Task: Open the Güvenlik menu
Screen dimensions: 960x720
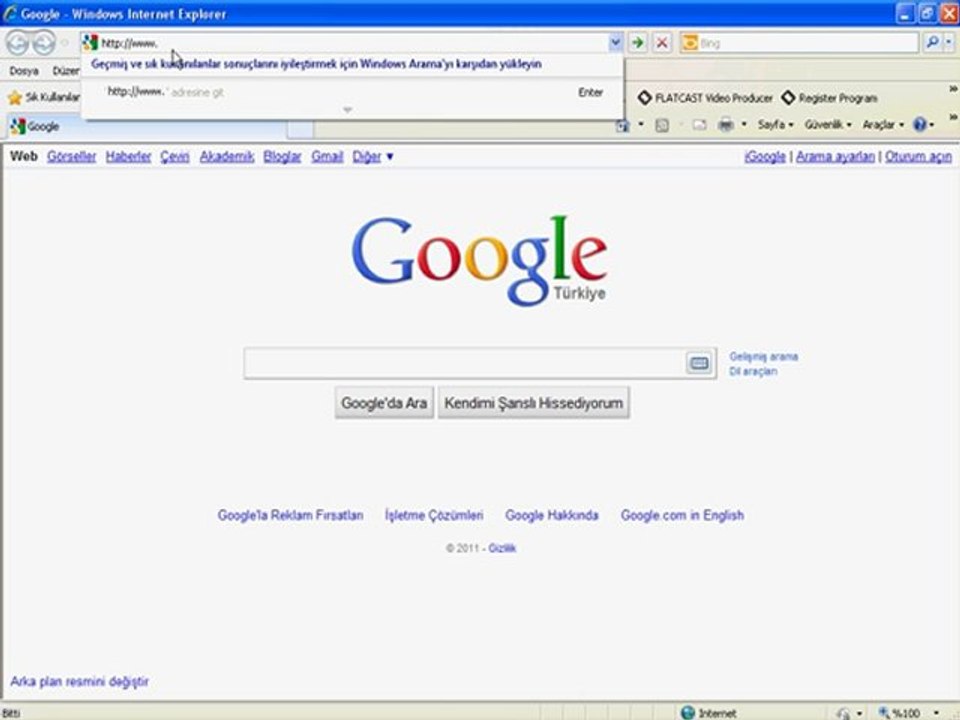Action: pos(828,125)
